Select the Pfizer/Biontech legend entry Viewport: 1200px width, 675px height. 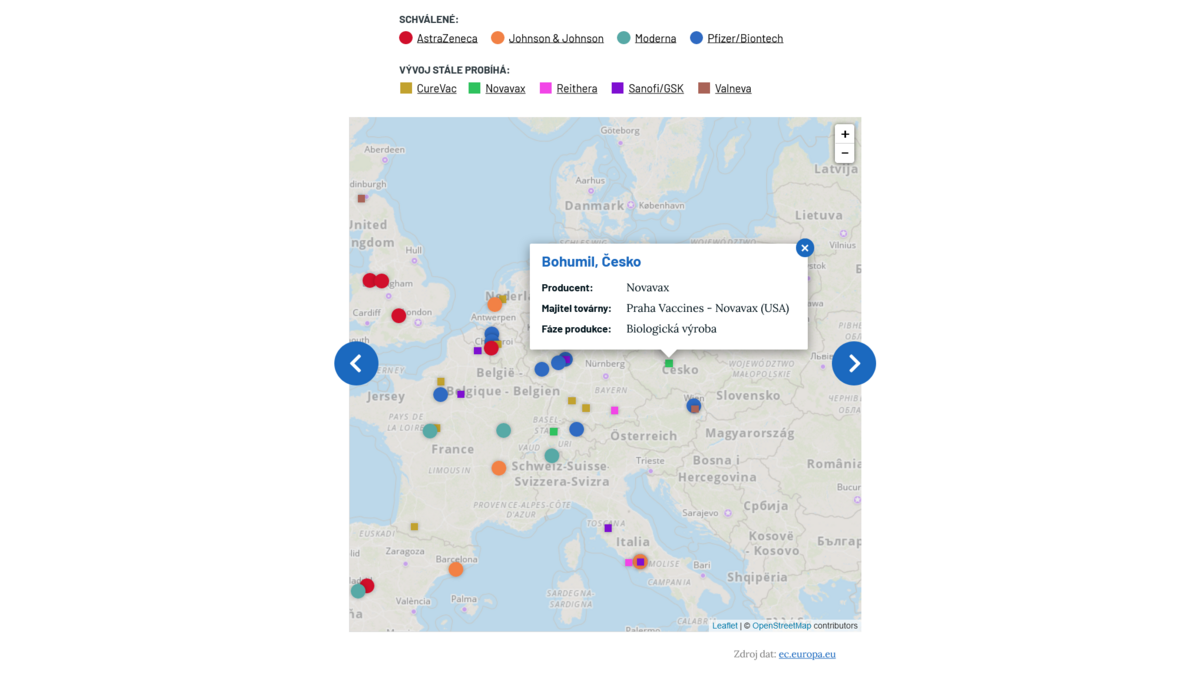point(744,38)
